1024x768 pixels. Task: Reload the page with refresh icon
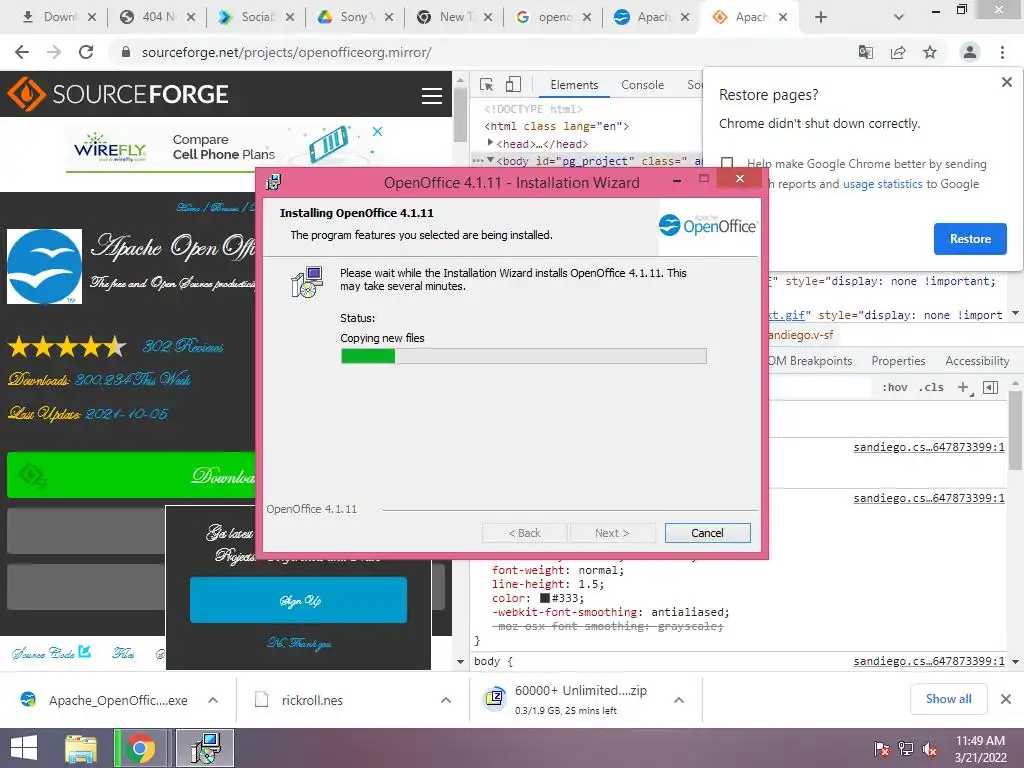tap(86, 52)
